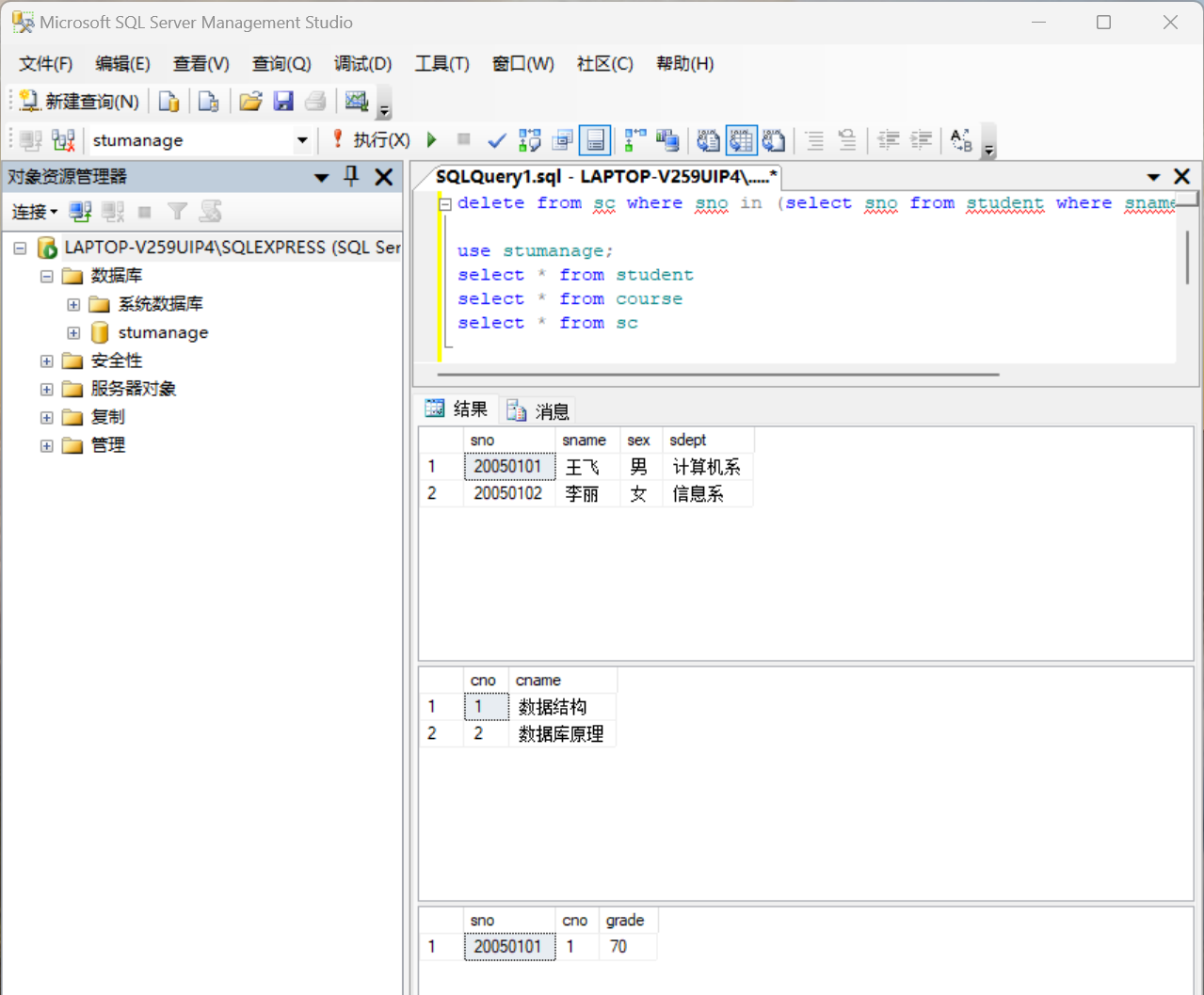
Task: Open the stumanage database dropdown
Action: (302, 140)
